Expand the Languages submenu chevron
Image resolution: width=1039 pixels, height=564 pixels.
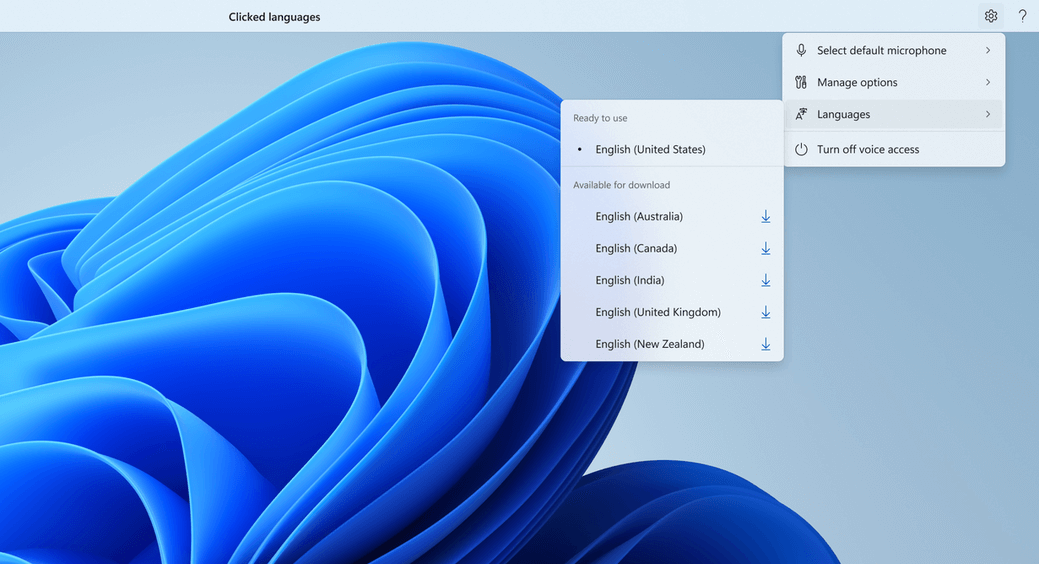pos(988,114)
